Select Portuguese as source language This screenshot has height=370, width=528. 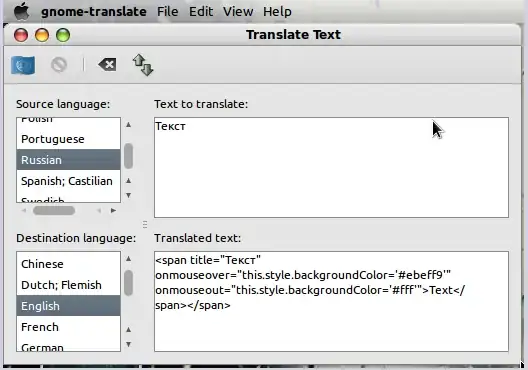click(68, 139)
